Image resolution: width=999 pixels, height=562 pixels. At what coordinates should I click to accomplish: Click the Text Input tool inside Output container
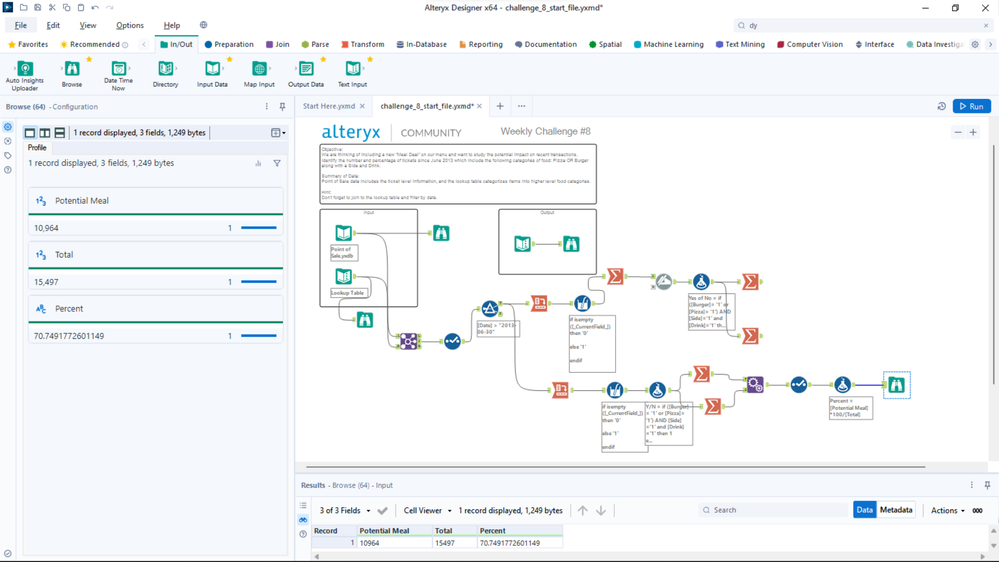[522, 244]
